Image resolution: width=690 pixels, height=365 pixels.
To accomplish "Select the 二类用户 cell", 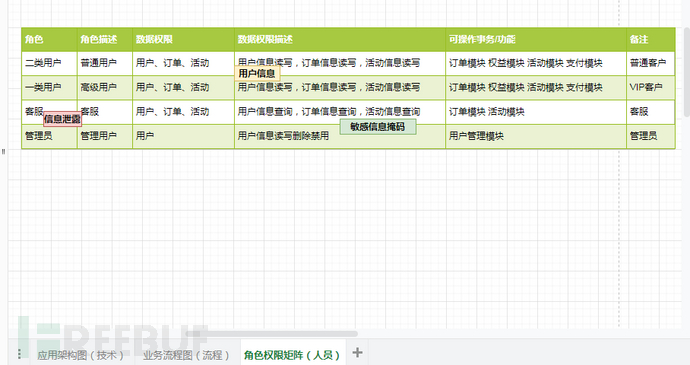I will click(49, 63).
